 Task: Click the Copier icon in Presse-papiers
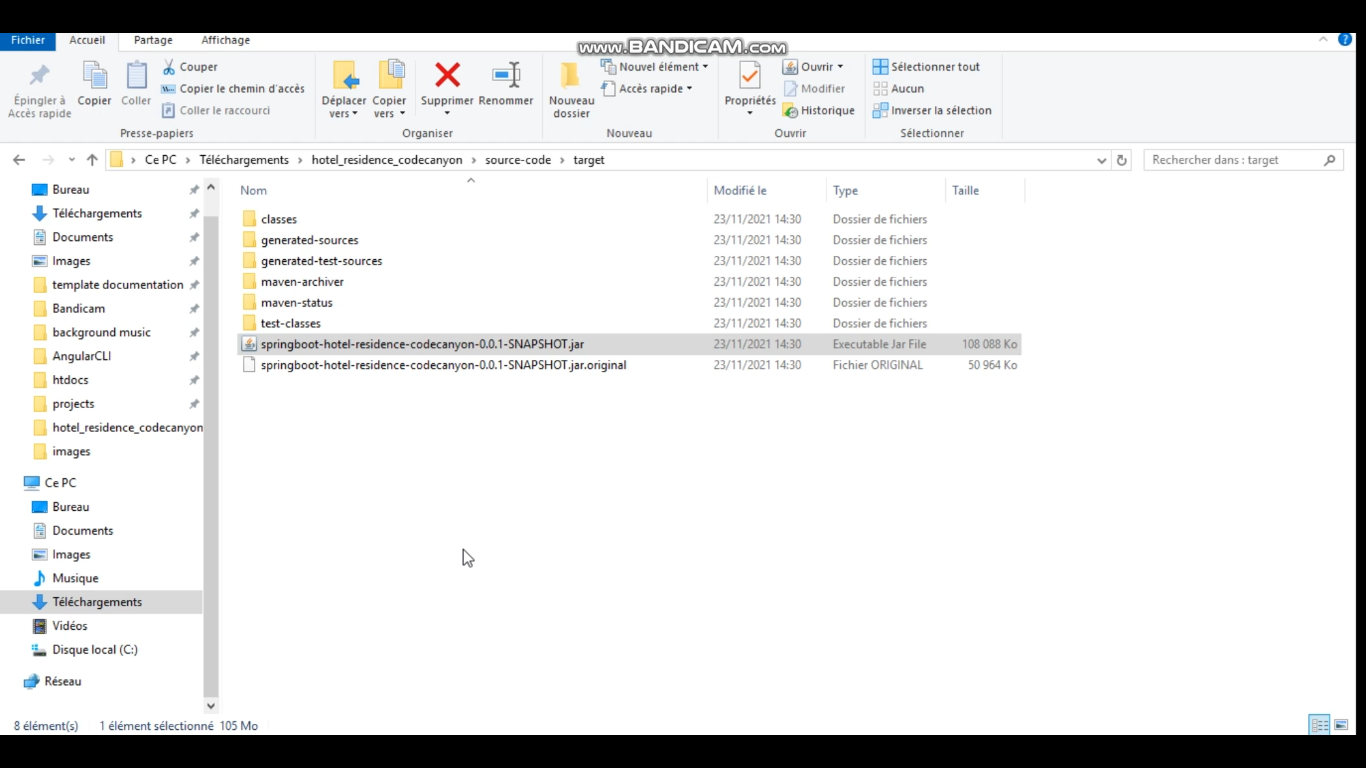tap(95, 75)
